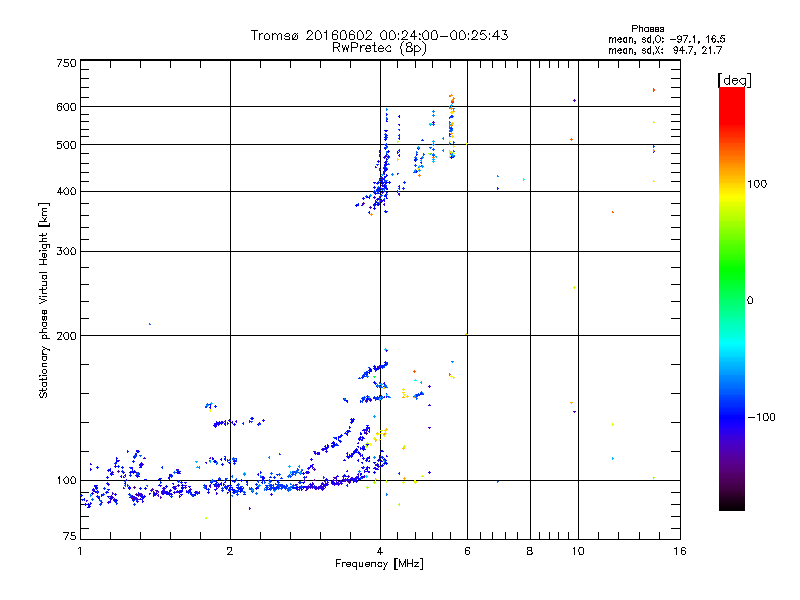This screenshot has height=600, width=800.
Task: Click the x-axis label '4'
Action: (x=380, y=551)
